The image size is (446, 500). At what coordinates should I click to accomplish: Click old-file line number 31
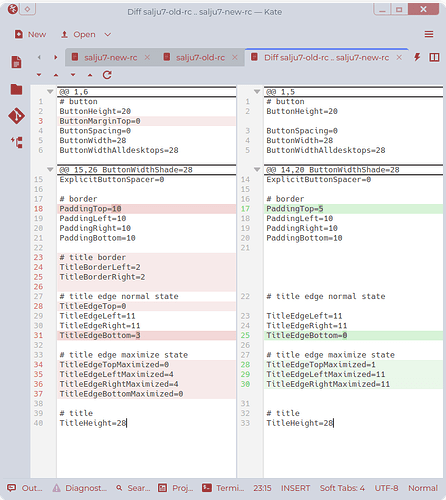pyautogui.click(x=38, y=335)
